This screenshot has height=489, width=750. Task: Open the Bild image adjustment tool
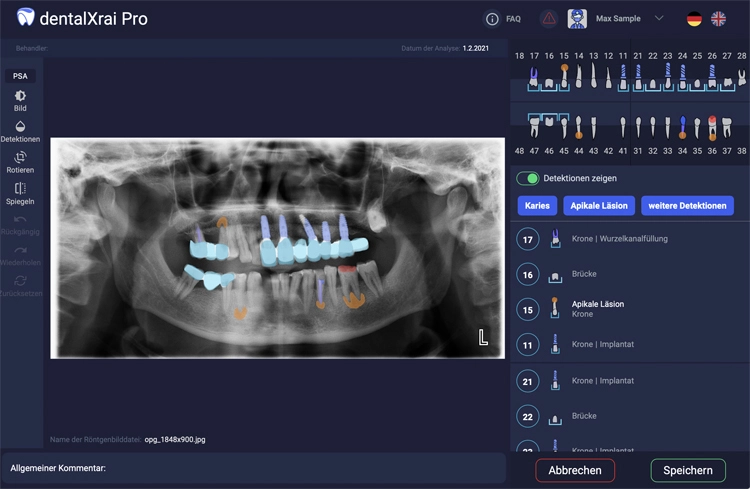click(x=20, y=100)
